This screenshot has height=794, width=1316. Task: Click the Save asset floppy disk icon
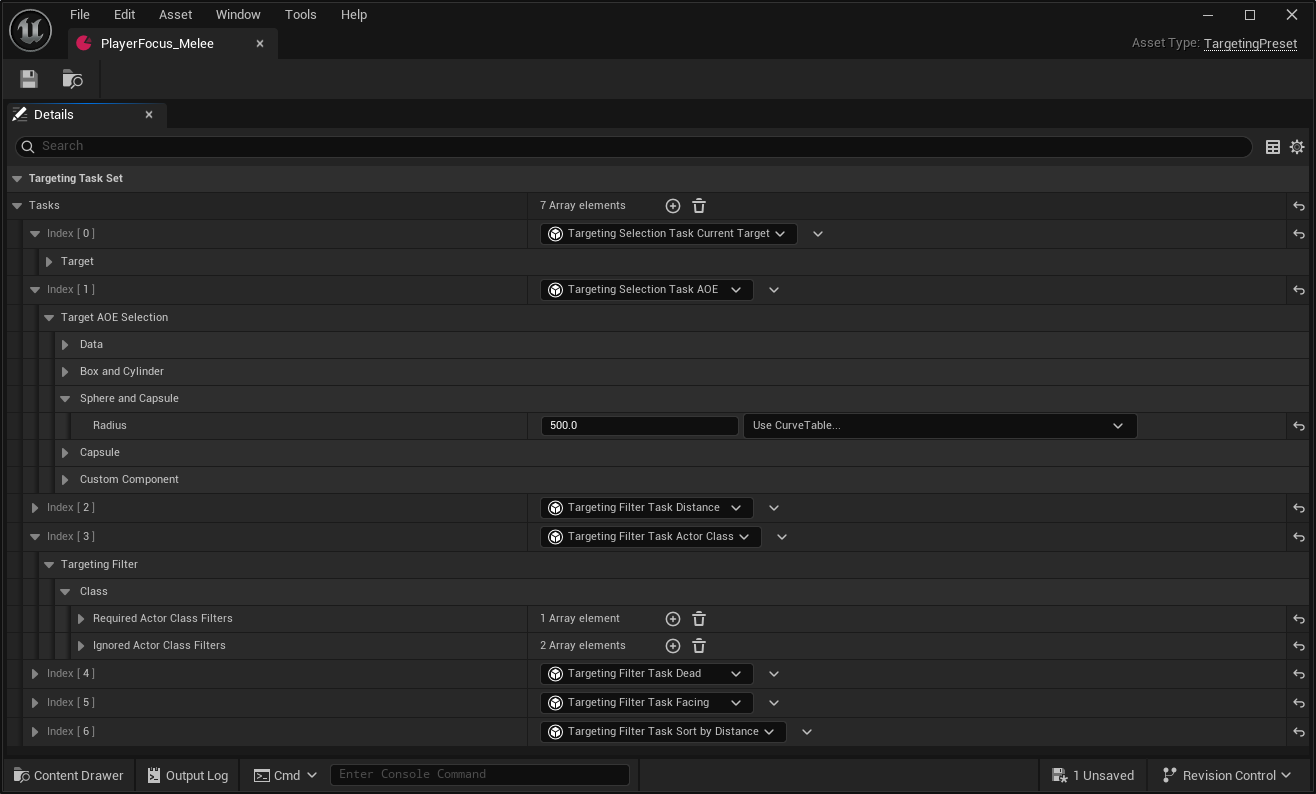[29, 79]
